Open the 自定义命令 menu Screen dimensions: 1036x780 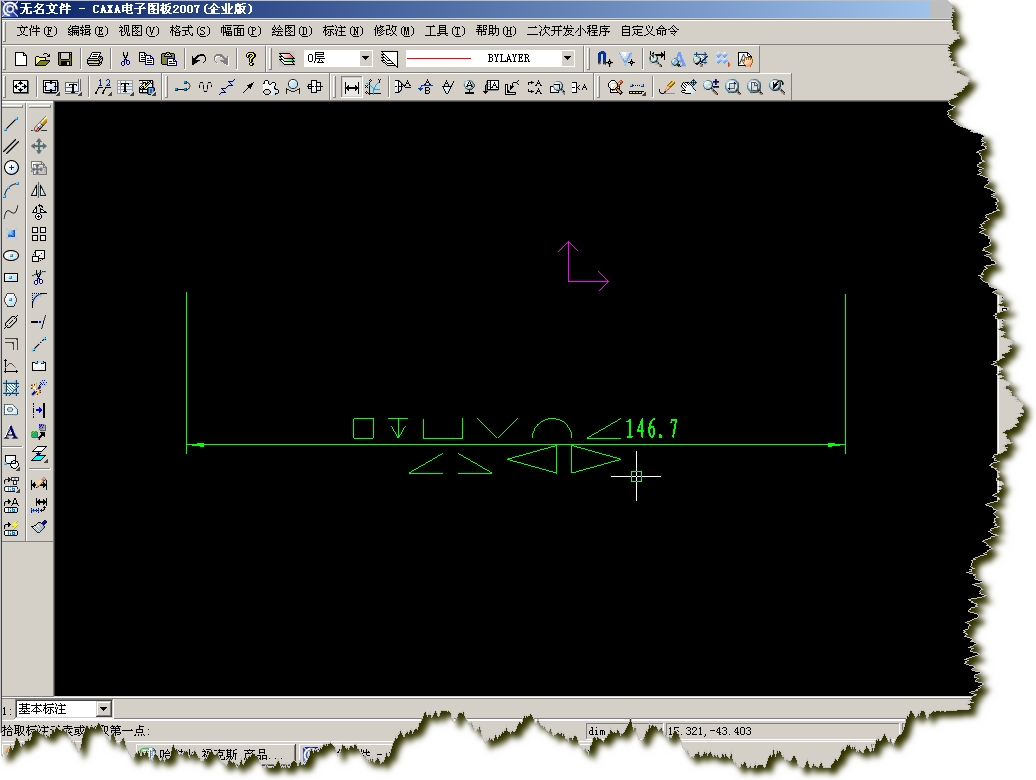tap(649, 30)
